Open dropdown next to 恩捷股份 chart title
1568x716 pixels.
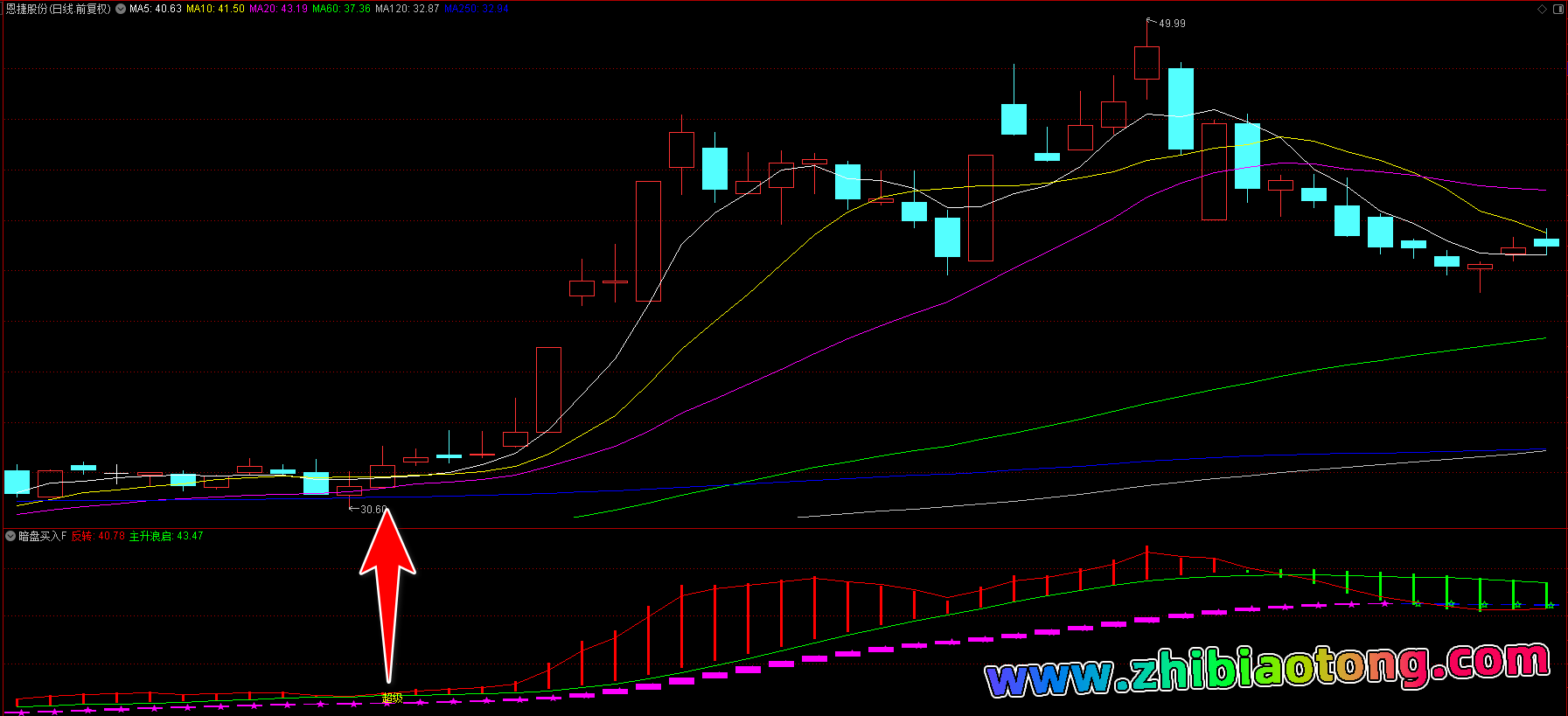(x=121, y=9)
